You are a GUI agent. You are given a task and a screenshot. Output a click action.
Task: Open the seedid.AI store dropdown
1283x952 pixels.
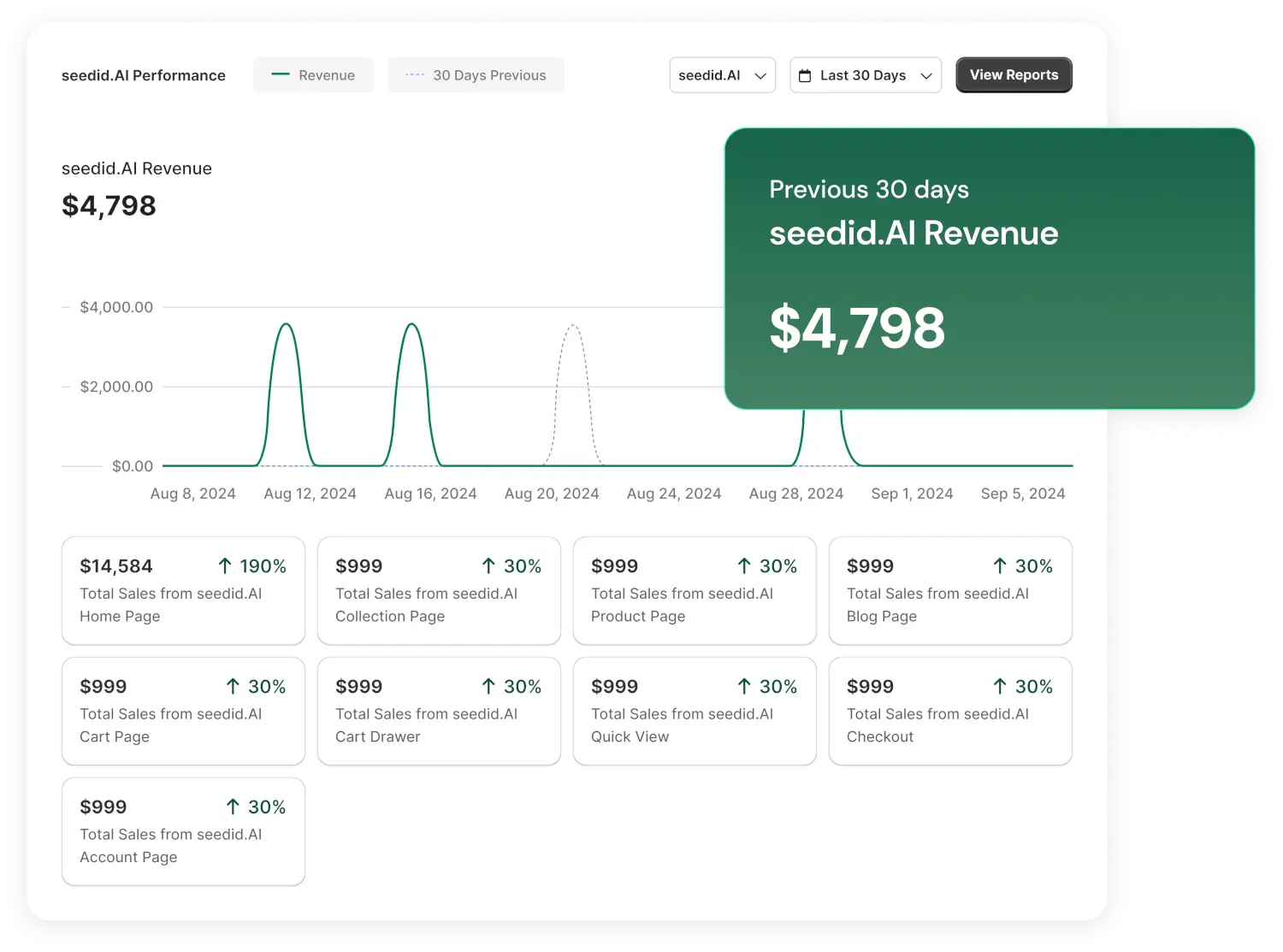coord(722,75)
